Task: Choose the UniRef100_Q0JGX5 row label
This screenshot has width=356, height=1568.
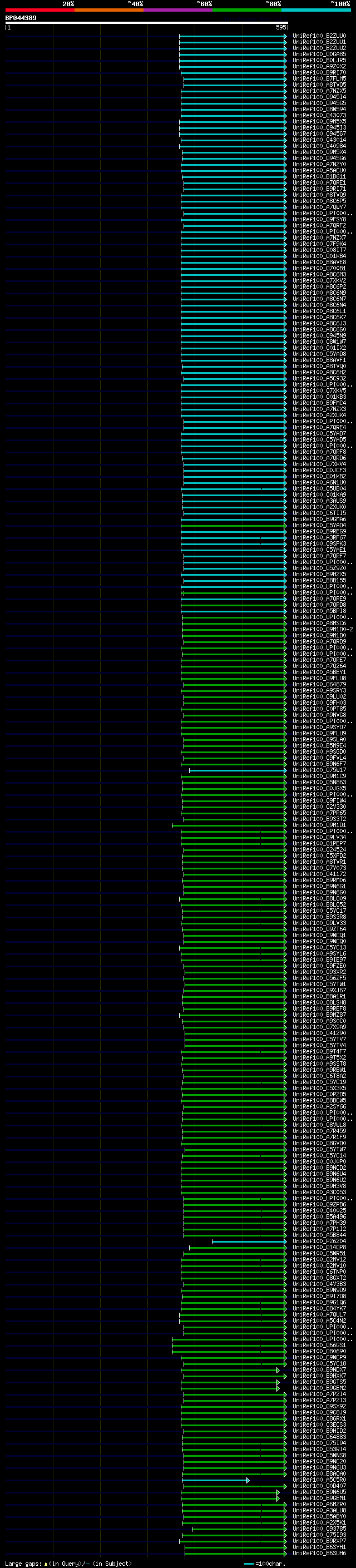Action: click(x=319, y=788)
